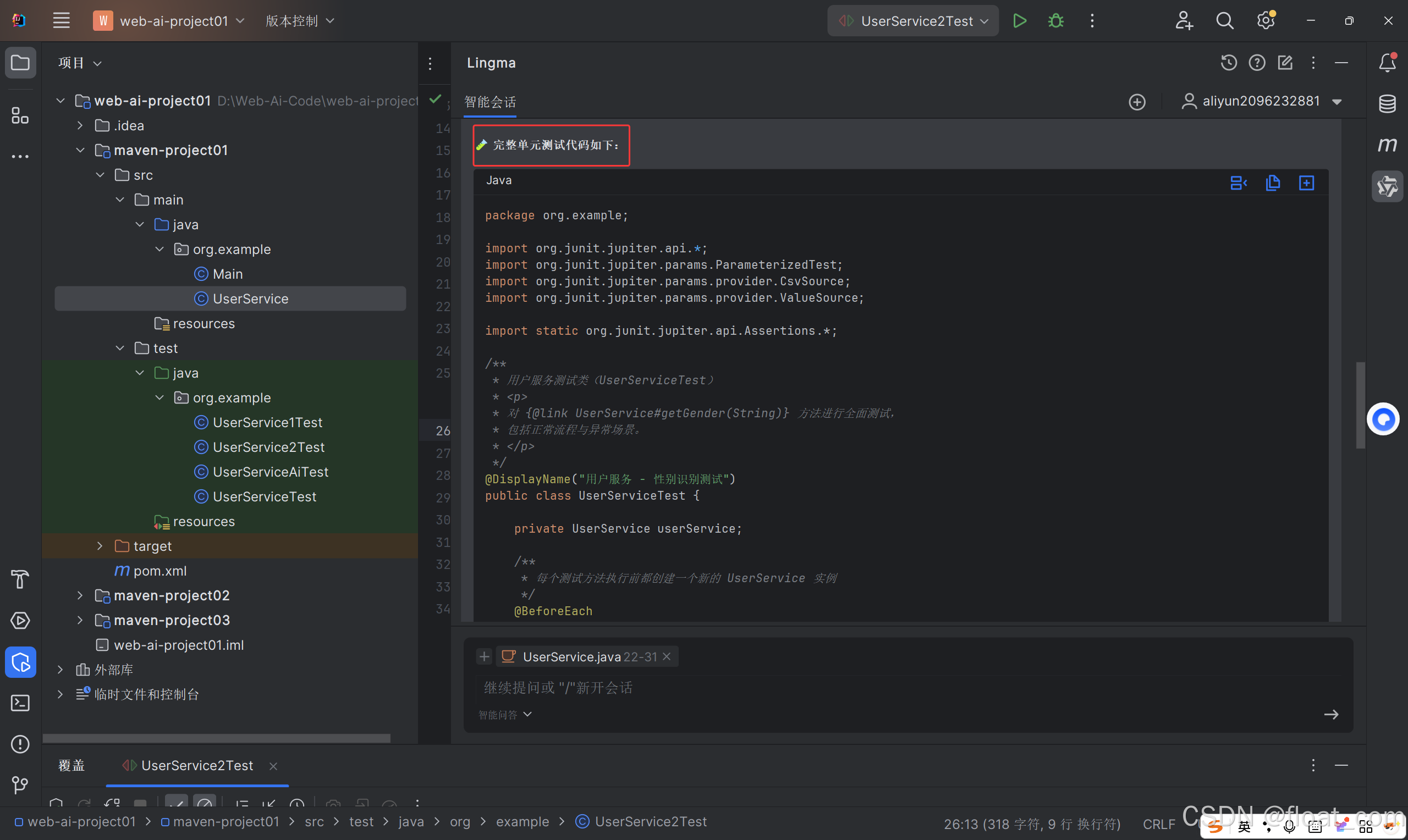Open the 智能问答 mode dropdown
The height and width of the screenshot is (840, 1408).
[505, 715]
